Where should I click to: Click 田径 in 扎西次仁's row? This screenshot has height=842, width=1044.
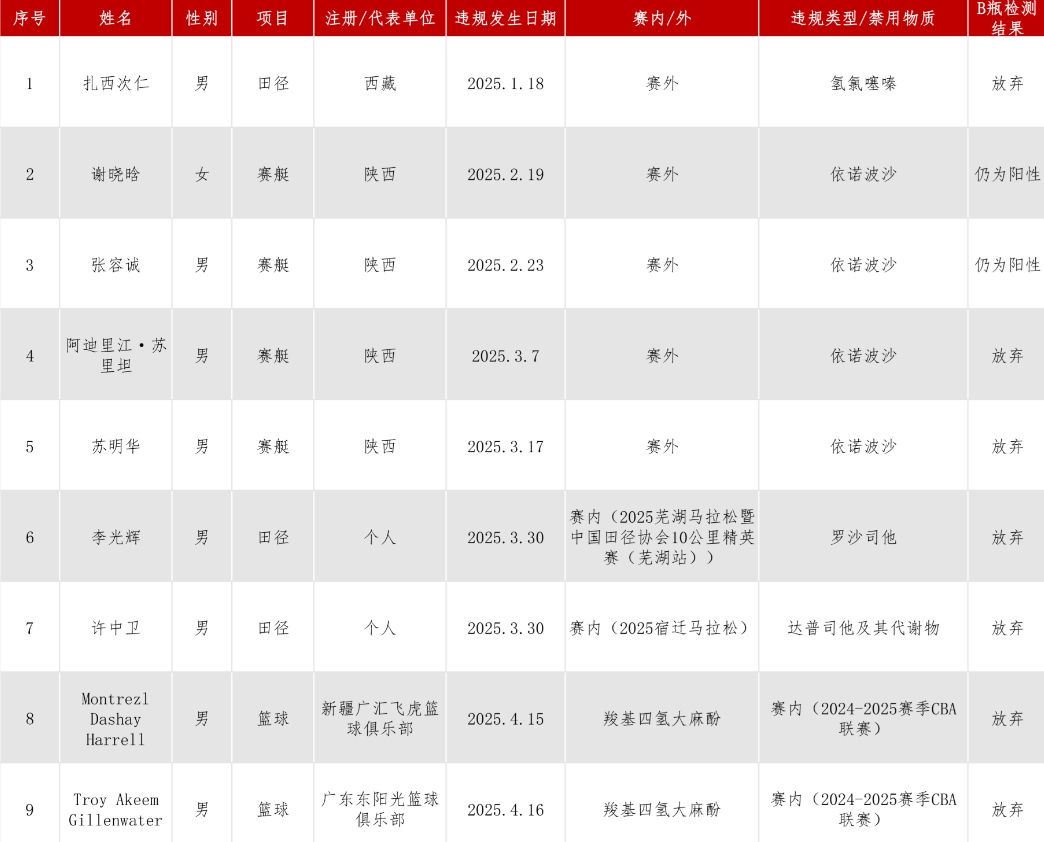tap(273, 83)
